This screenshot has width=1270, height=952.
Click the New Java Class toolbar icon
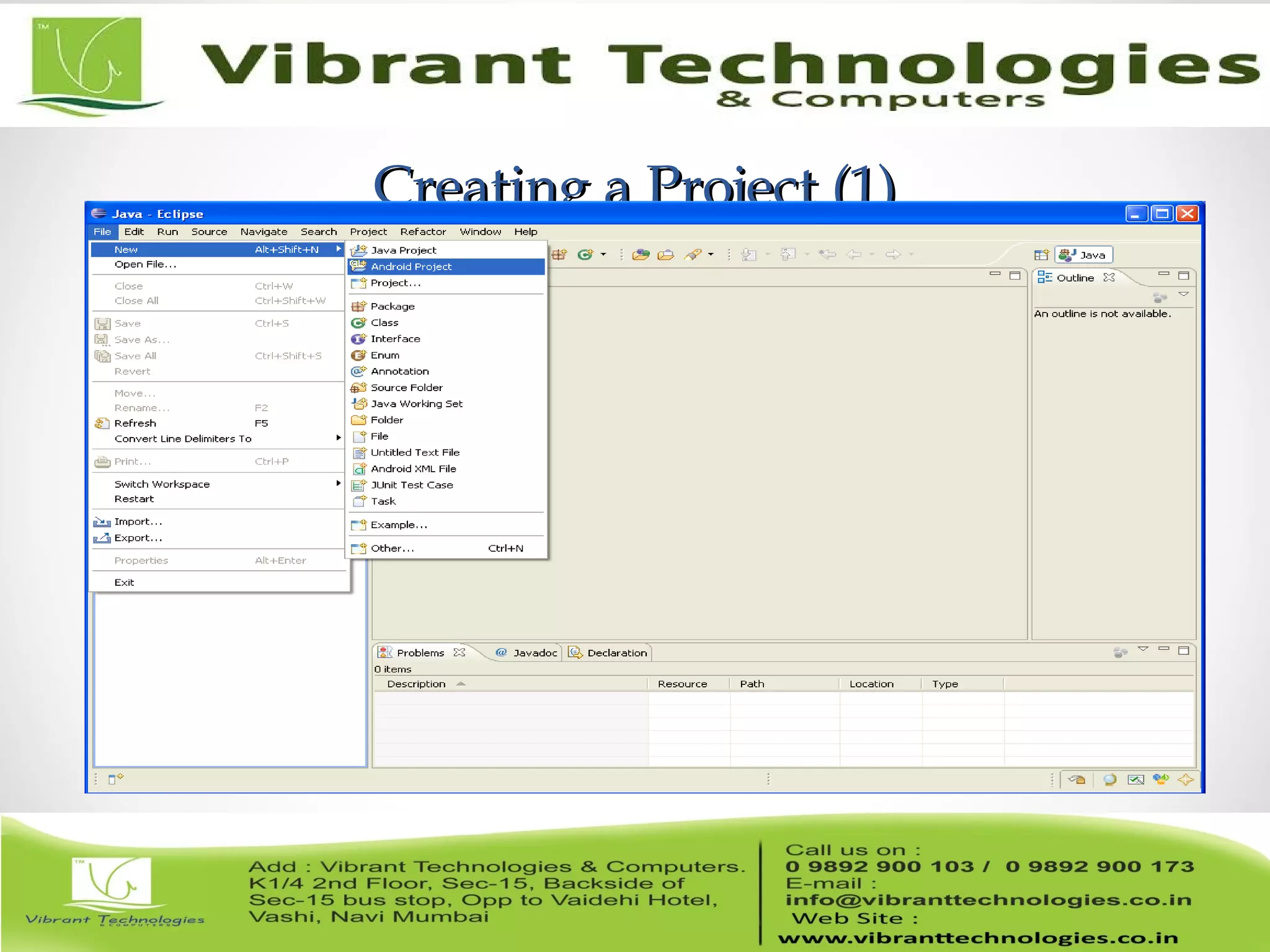point(585,255)
